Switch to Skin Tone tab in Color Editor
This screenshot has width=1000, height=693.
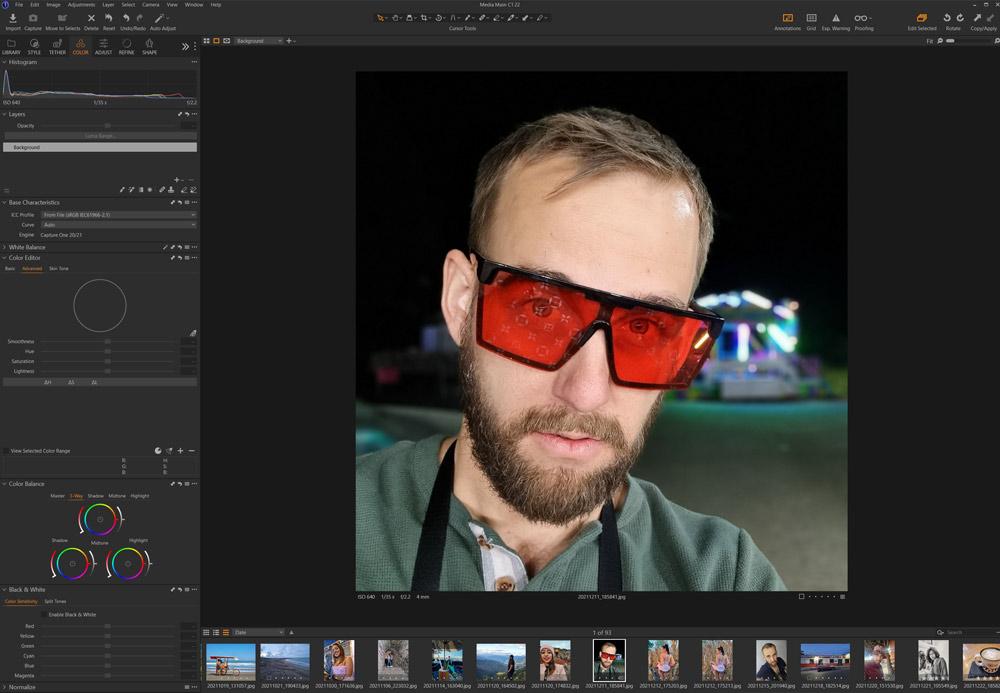pyautogui.click(x=58, y=269)
